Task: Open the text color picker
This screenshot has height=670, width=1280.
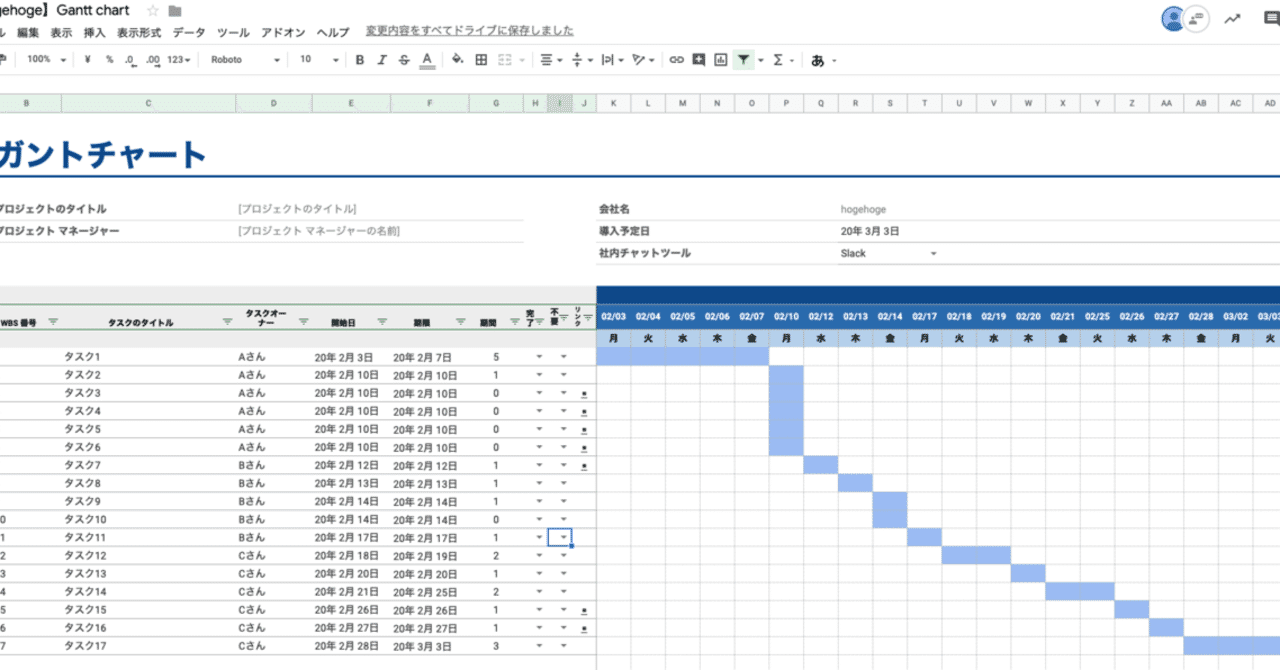Action: tap(427, 60)
